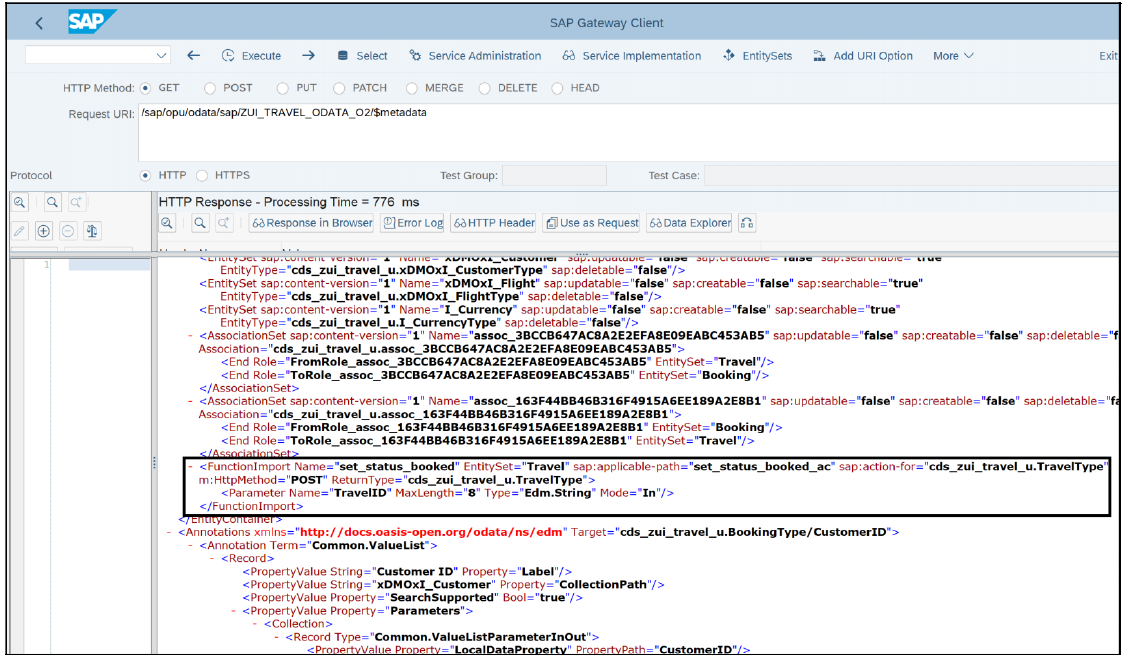Open the More dropdown menu
This screenshot has height=660, width=1128.
click(x=951, y=56)
